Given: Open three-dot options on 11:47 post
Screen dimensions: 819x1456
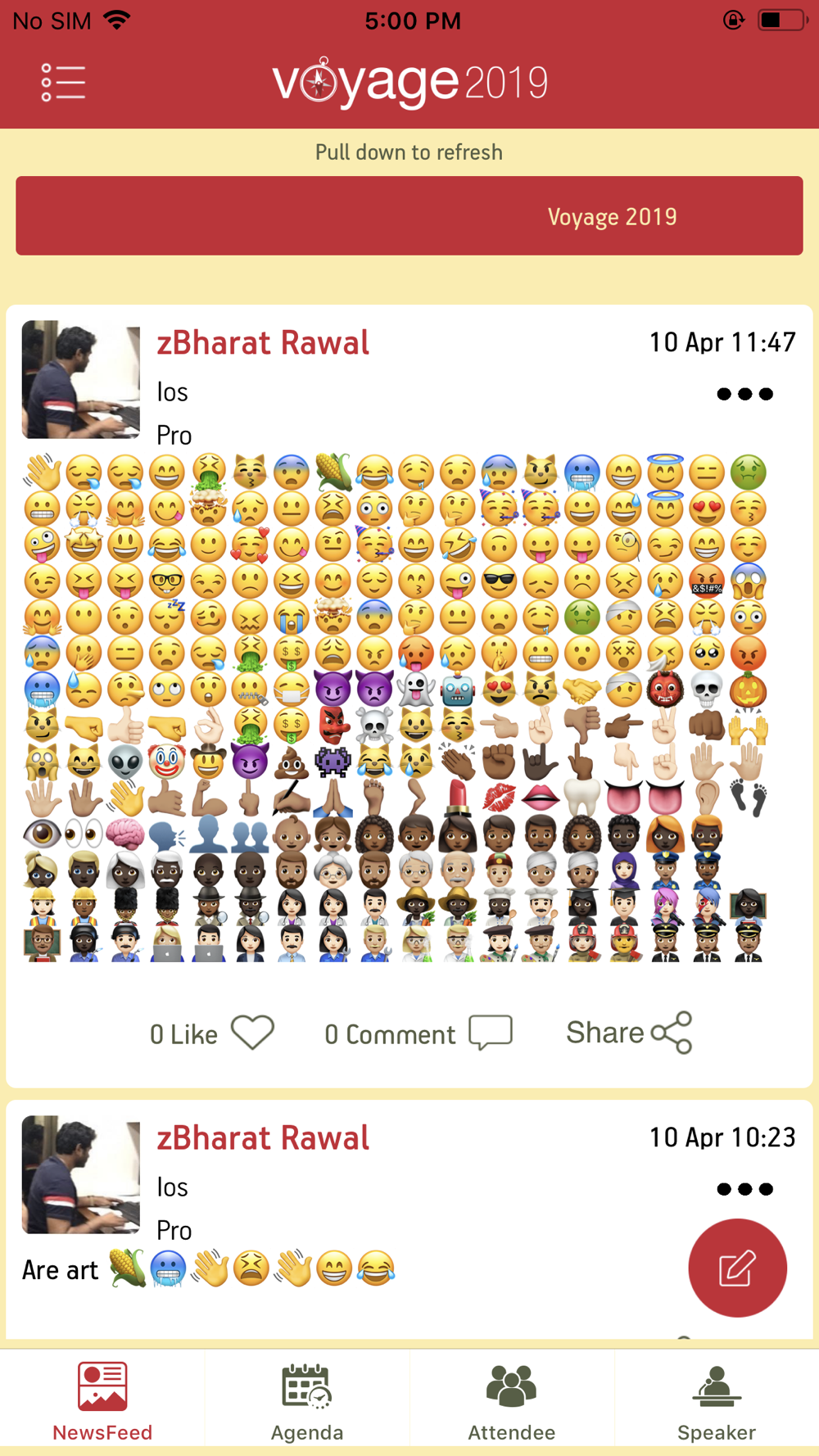Looking at the screenshot, I should point(744,394).
